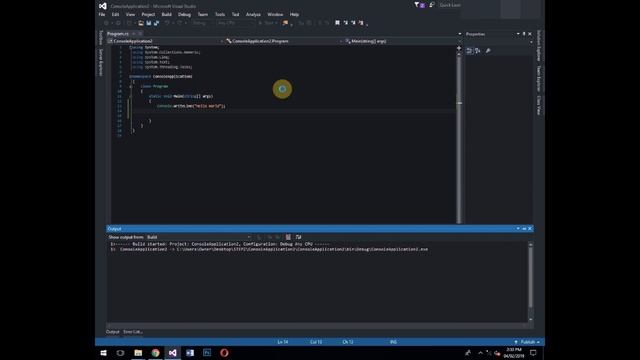Open the Debug configuration dropdown

tap(202, 23)
